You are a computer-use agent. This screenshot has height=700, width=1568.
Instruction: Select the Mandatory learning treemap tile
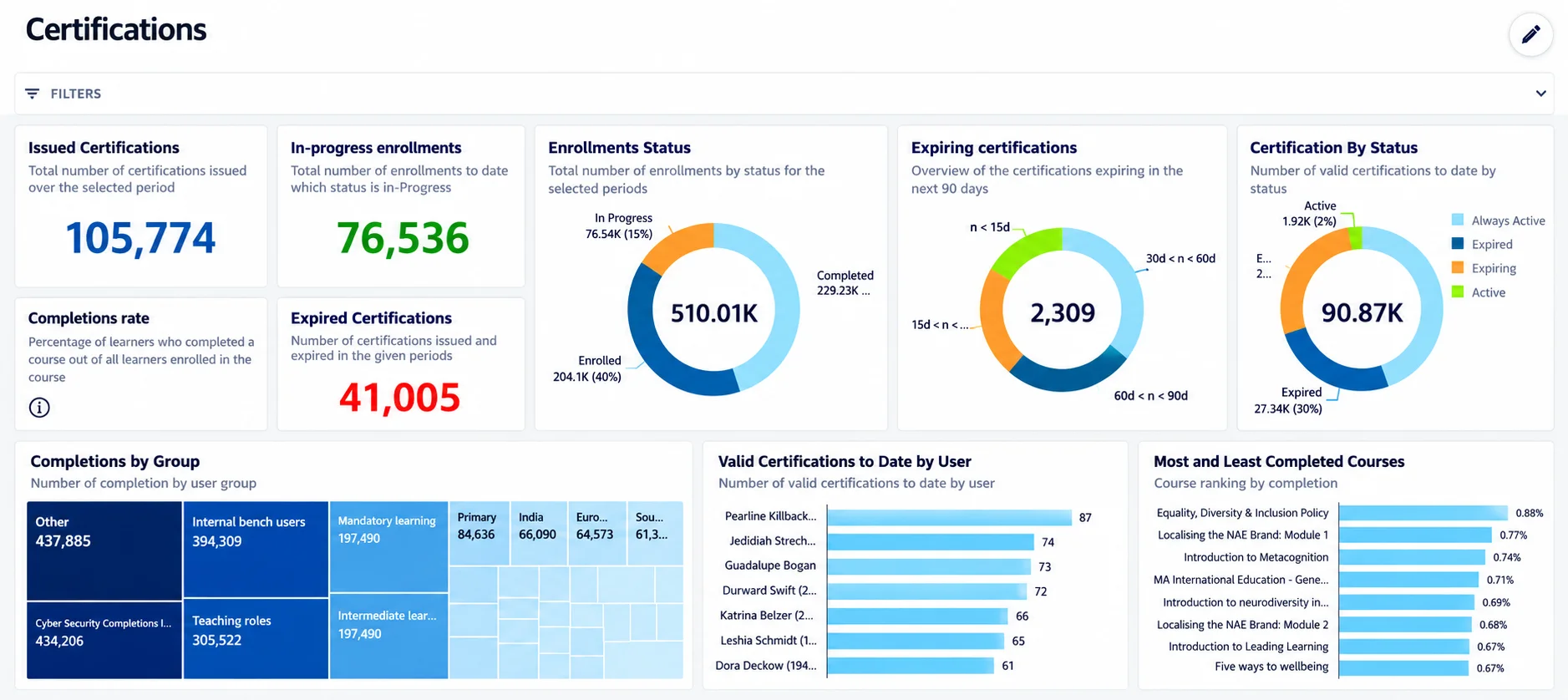(x=388, y=546)
